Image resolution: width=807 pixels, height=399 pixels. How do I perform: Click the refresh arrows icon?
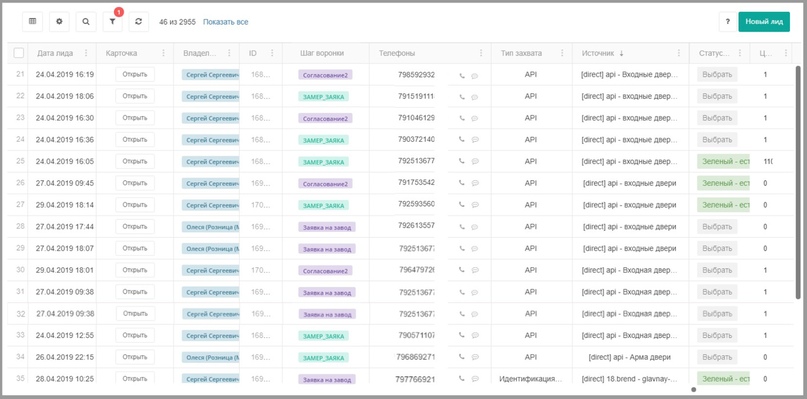click(x=139, y=22)
